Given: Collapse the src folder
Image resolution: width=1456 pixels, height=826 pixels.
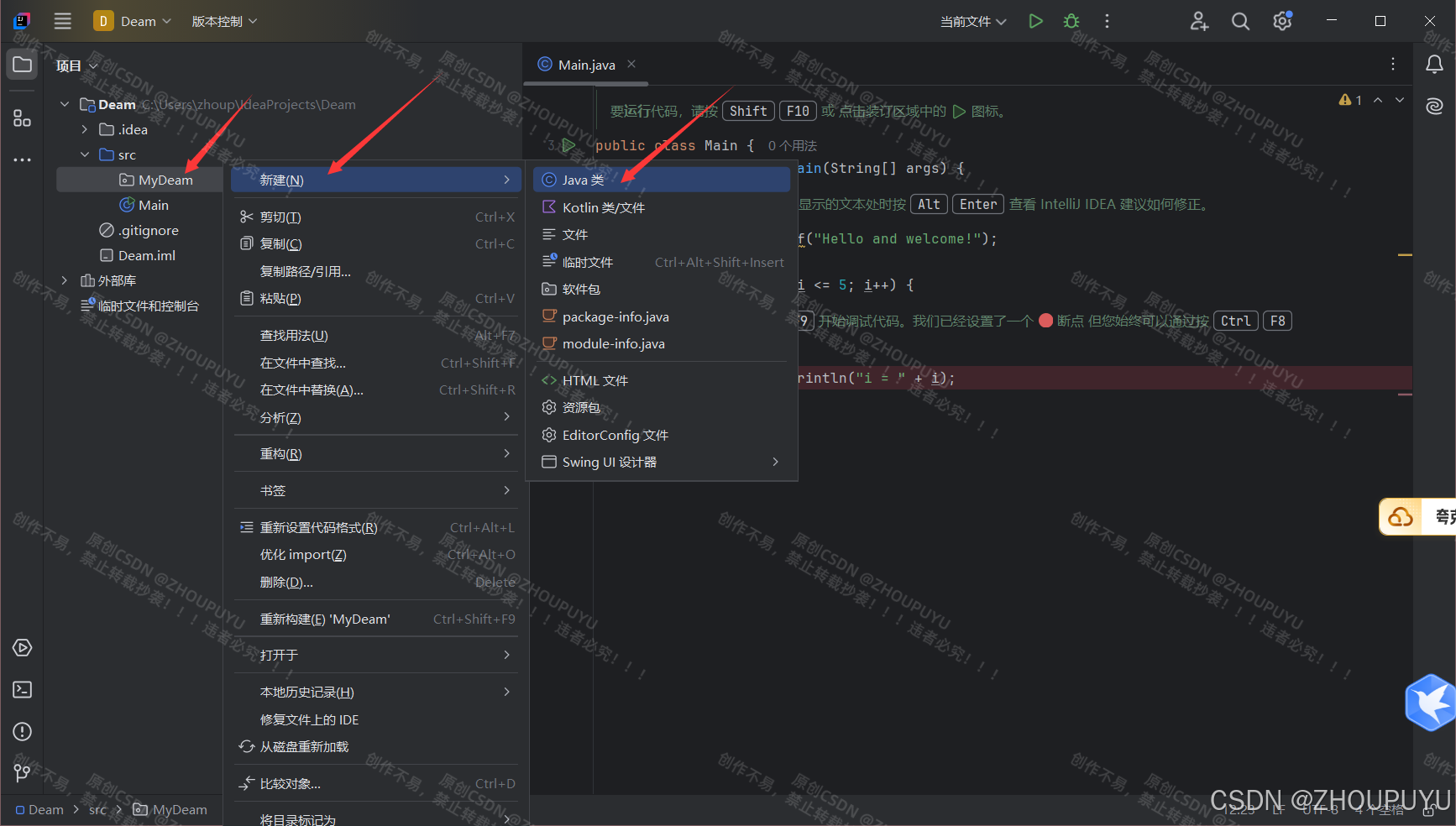Looking at the screenshot, I should coord(85,154).
